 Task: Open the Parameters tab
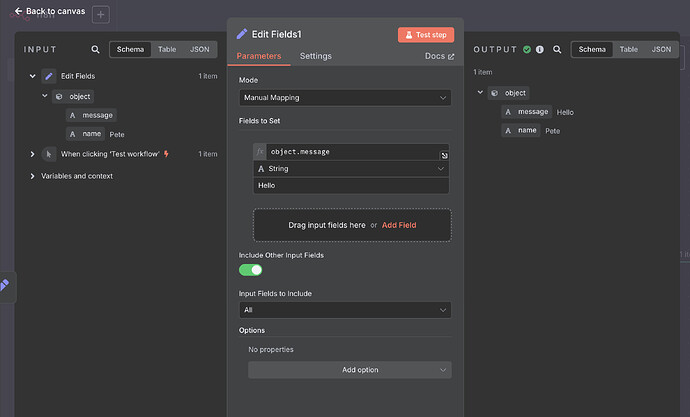click(259, 56)
